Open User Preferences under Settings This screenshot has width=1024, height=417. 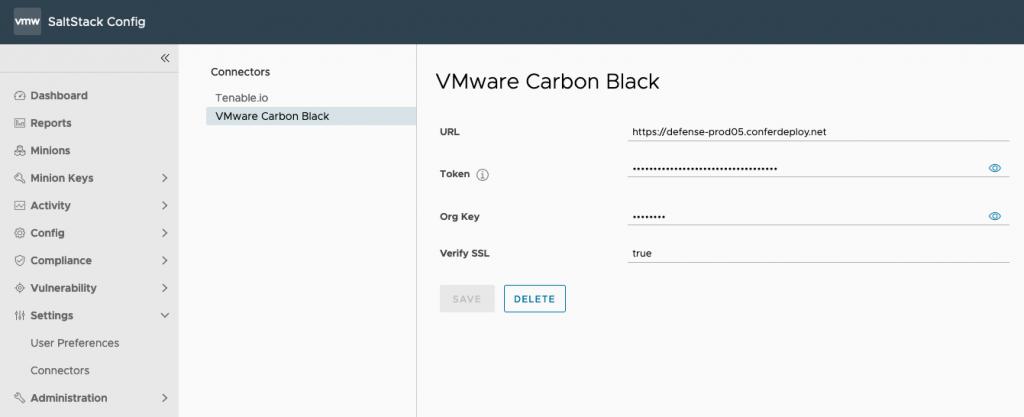[x=75, y=343]
